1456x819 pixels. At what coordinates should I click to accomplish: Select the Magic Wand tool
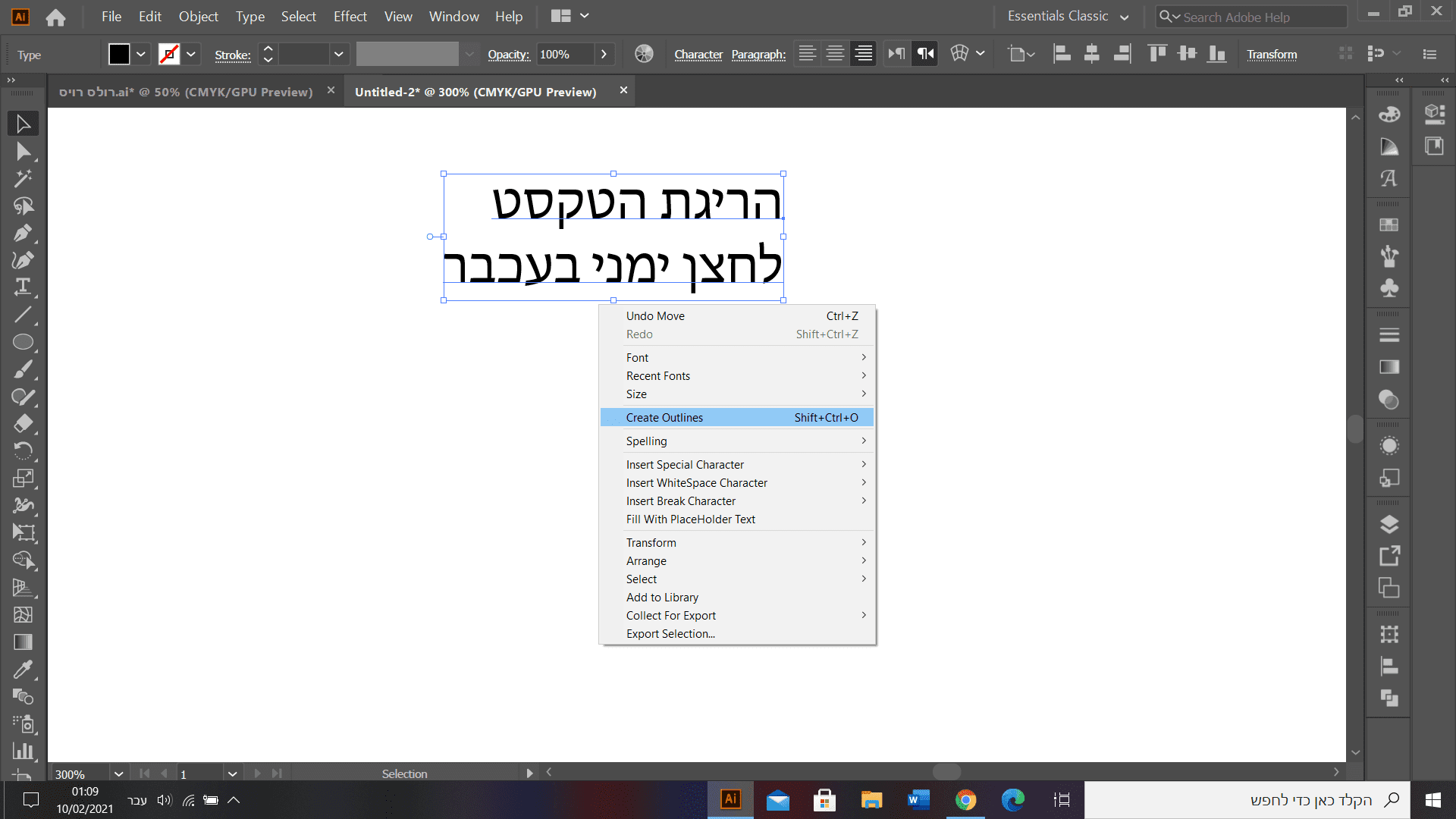click(23, 178)
